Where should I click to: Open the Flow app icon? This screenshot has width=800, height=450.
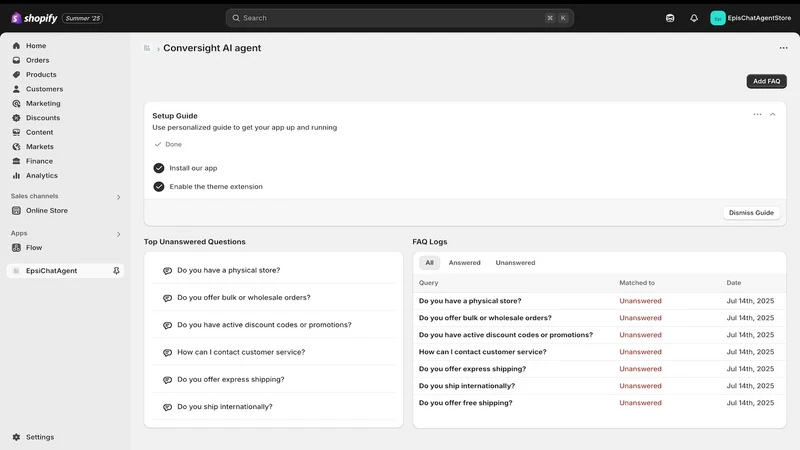16,247
